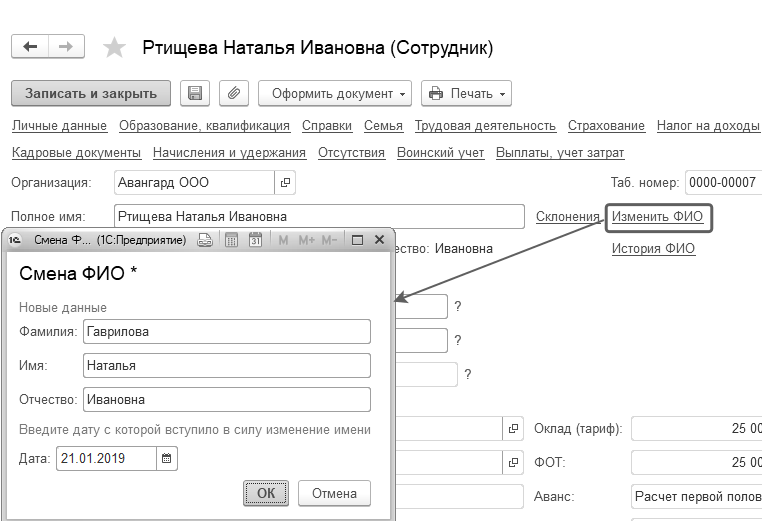763x523 pixels.
Task: Open Воинский учет link
Action: 440,153
